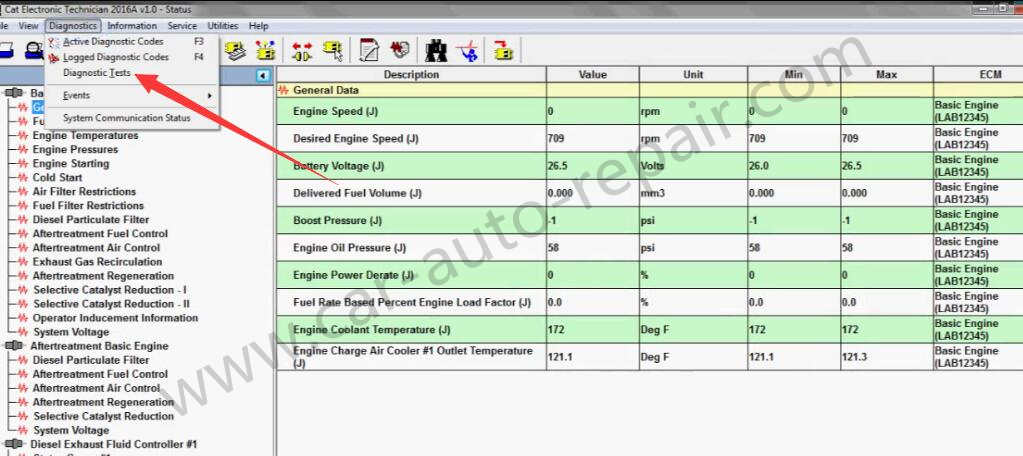Open the View menu
Image resolution: width=1023 pixels, height=456 pixels.
tap(28, 26)
